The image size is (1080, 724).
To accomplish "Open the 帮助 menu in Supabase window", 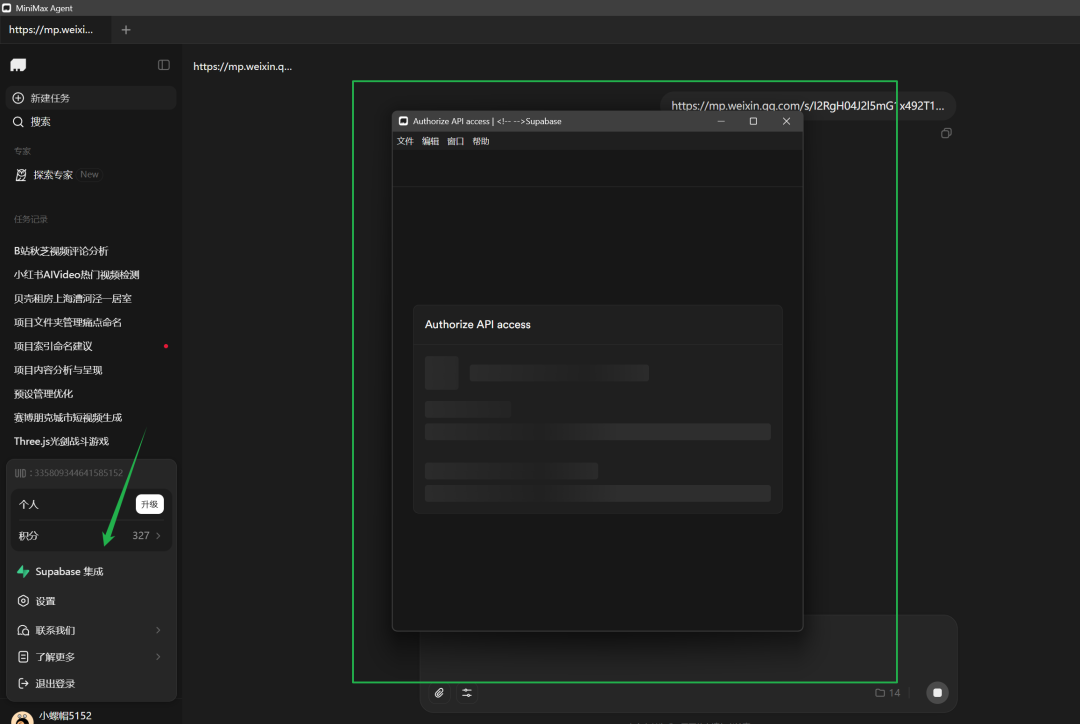I will coord(481,142).
